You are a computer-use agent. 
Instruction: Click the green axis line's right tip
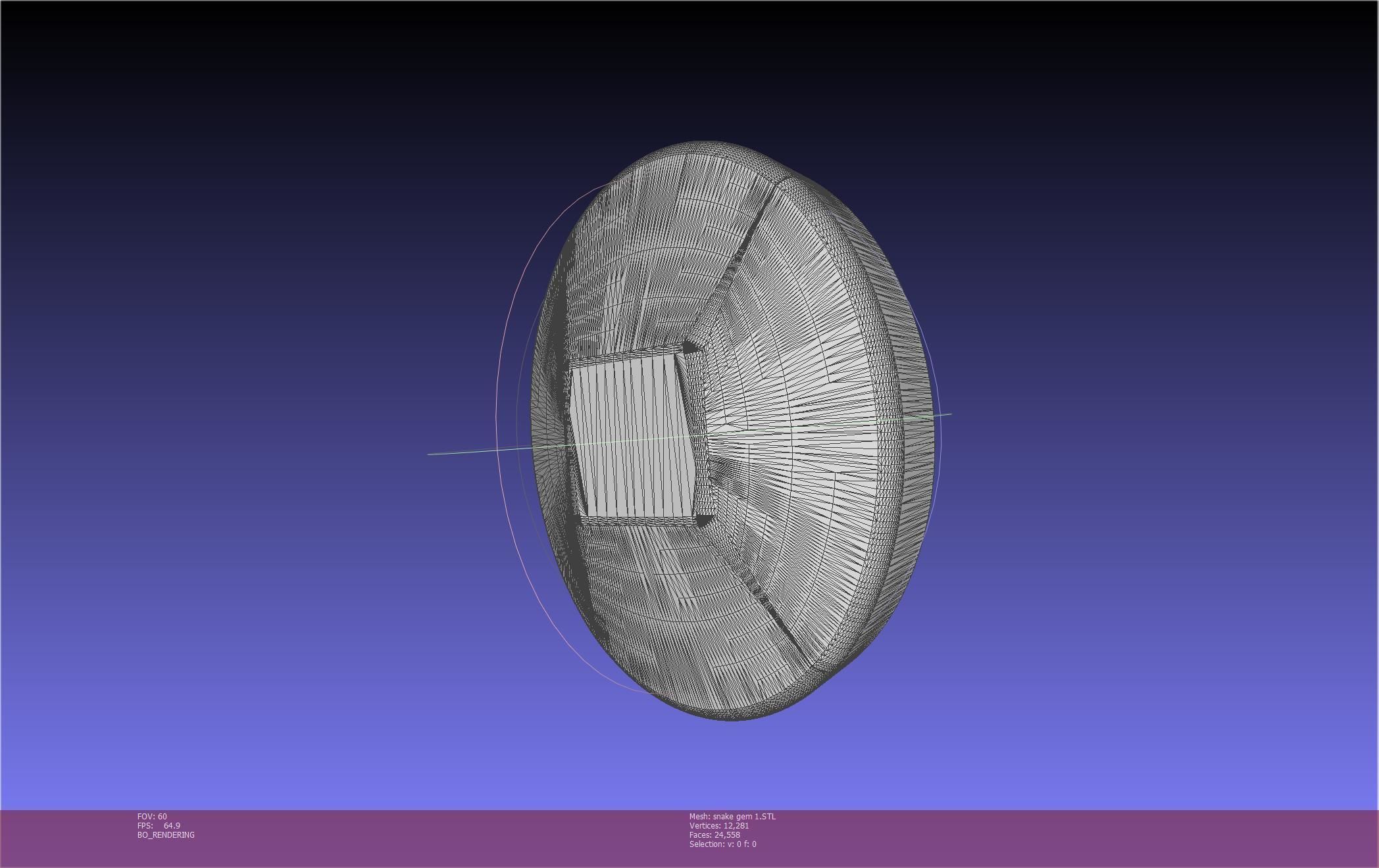click(x=949, y=414)
